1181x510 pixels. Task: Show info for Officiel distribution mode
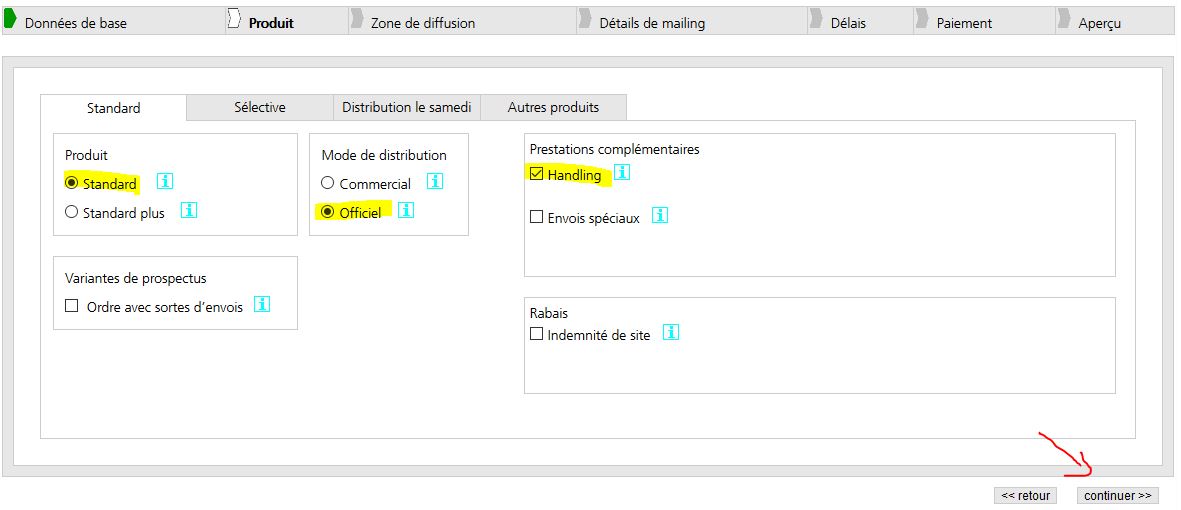[x=406, y=211]
